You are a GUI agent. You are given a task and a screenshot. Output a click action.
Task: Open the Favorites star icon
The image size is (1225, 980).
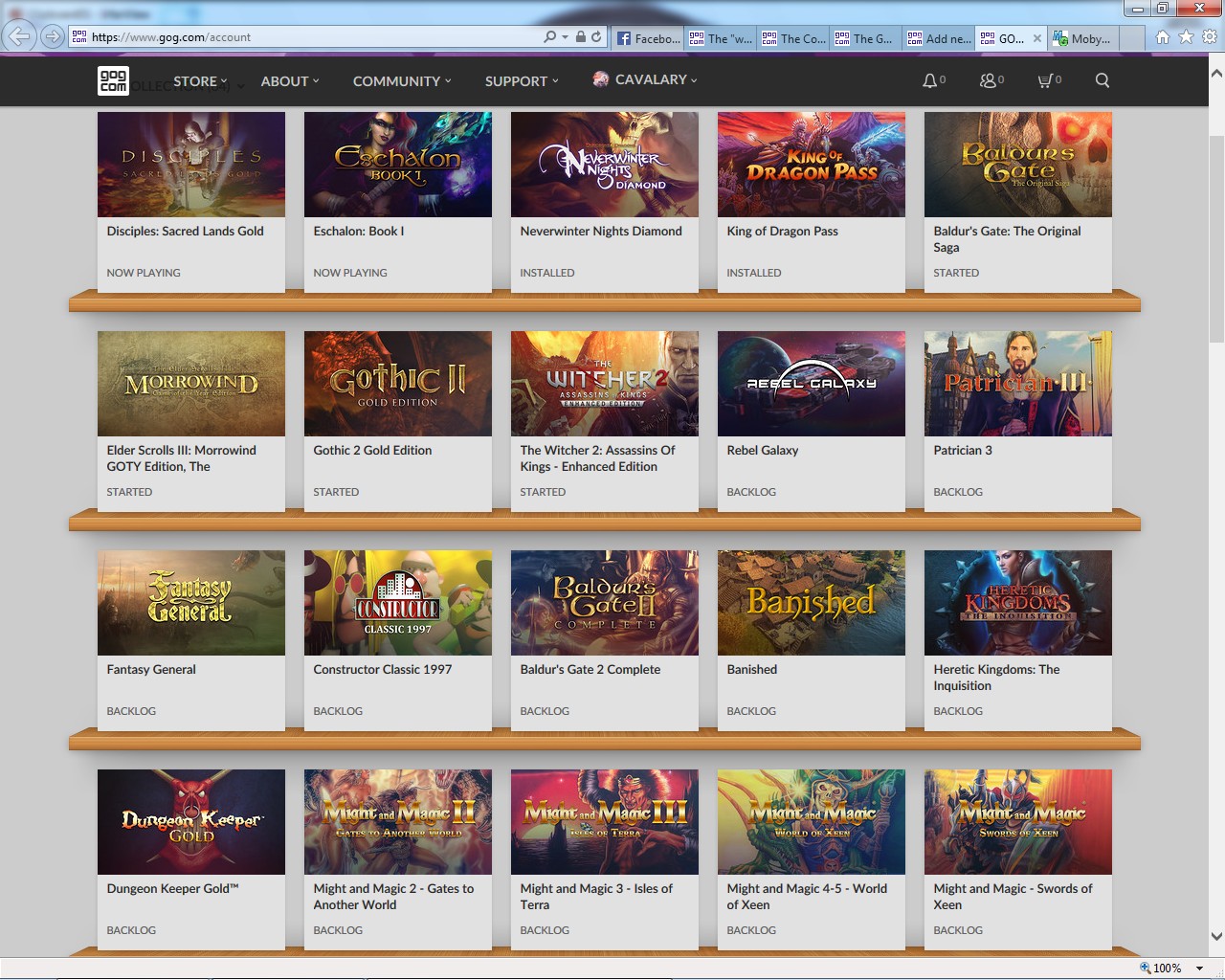pos(1186,37)
